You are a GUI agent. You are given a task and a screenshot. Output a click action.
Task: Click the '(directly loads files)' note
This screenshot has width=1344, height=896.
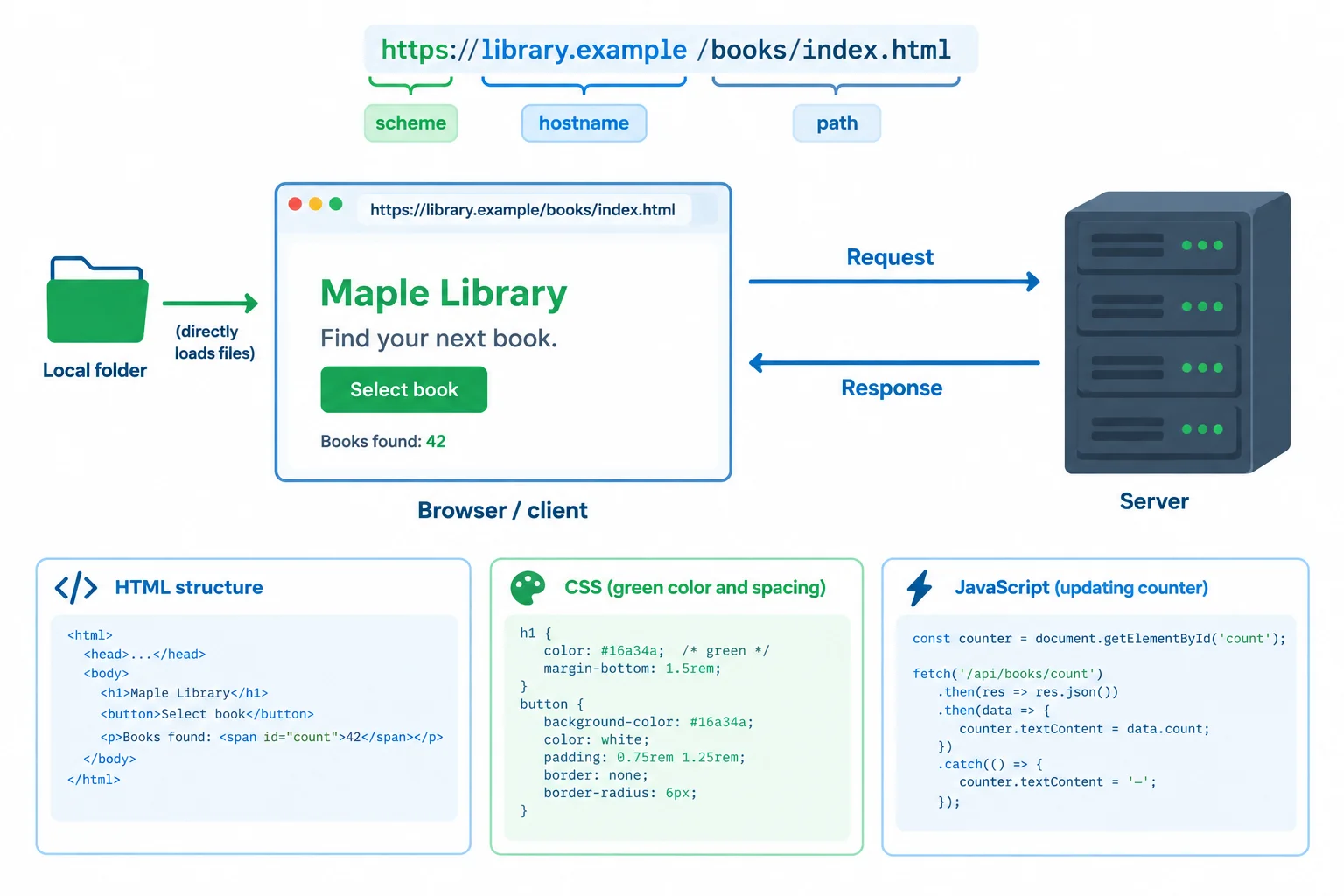pos(214,342)
